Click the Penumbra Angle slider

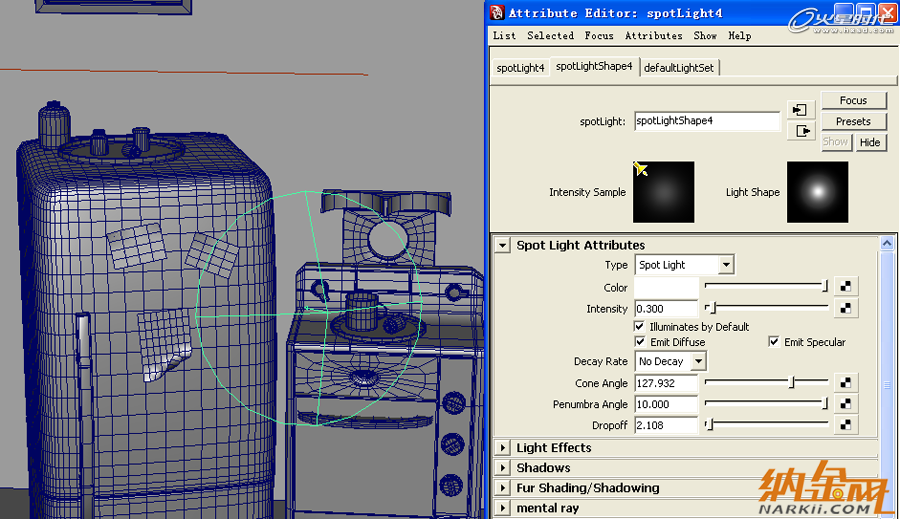tap(766, 403)
